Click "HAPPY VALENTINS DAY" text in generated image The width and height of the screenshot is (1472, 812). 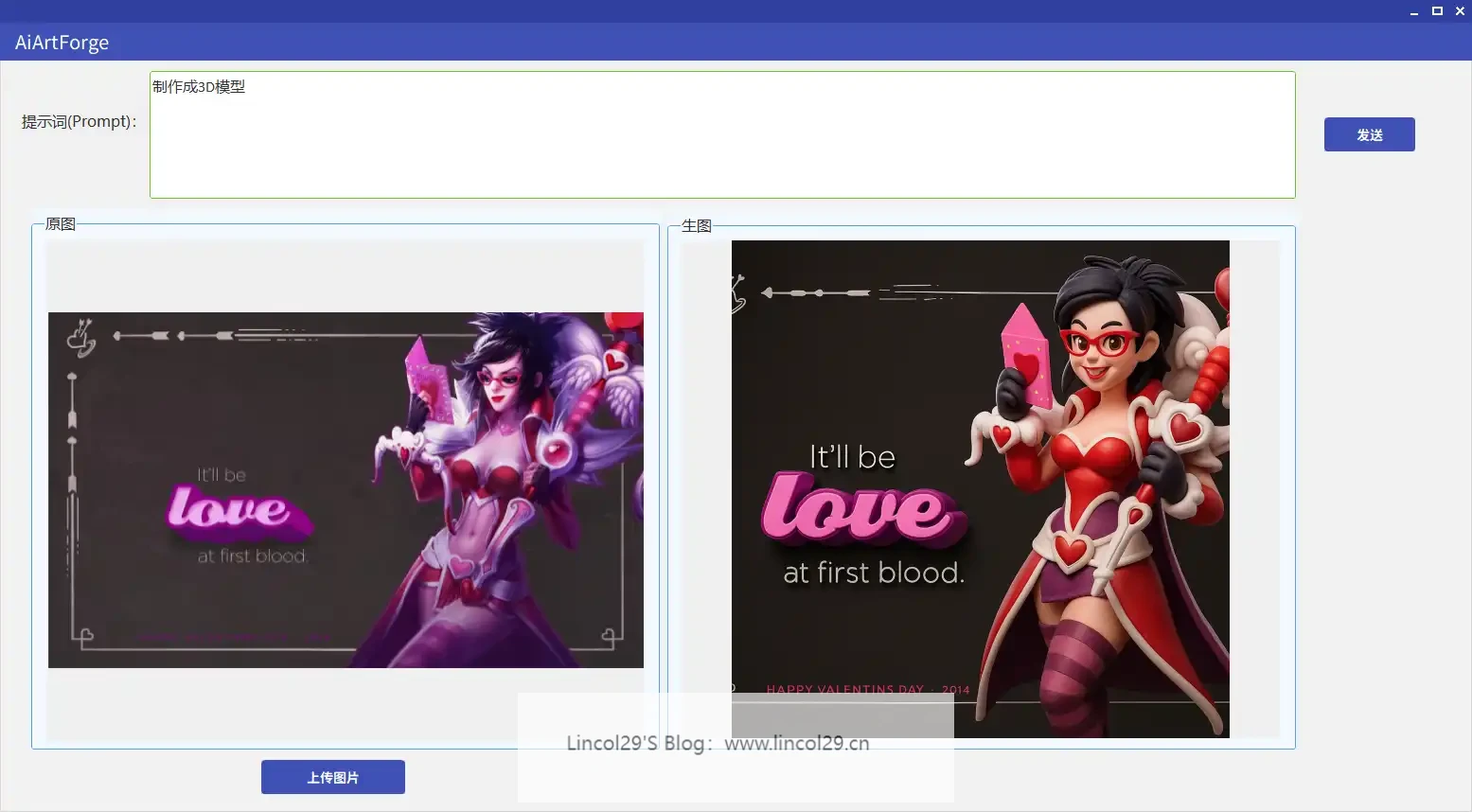[844, 689]
